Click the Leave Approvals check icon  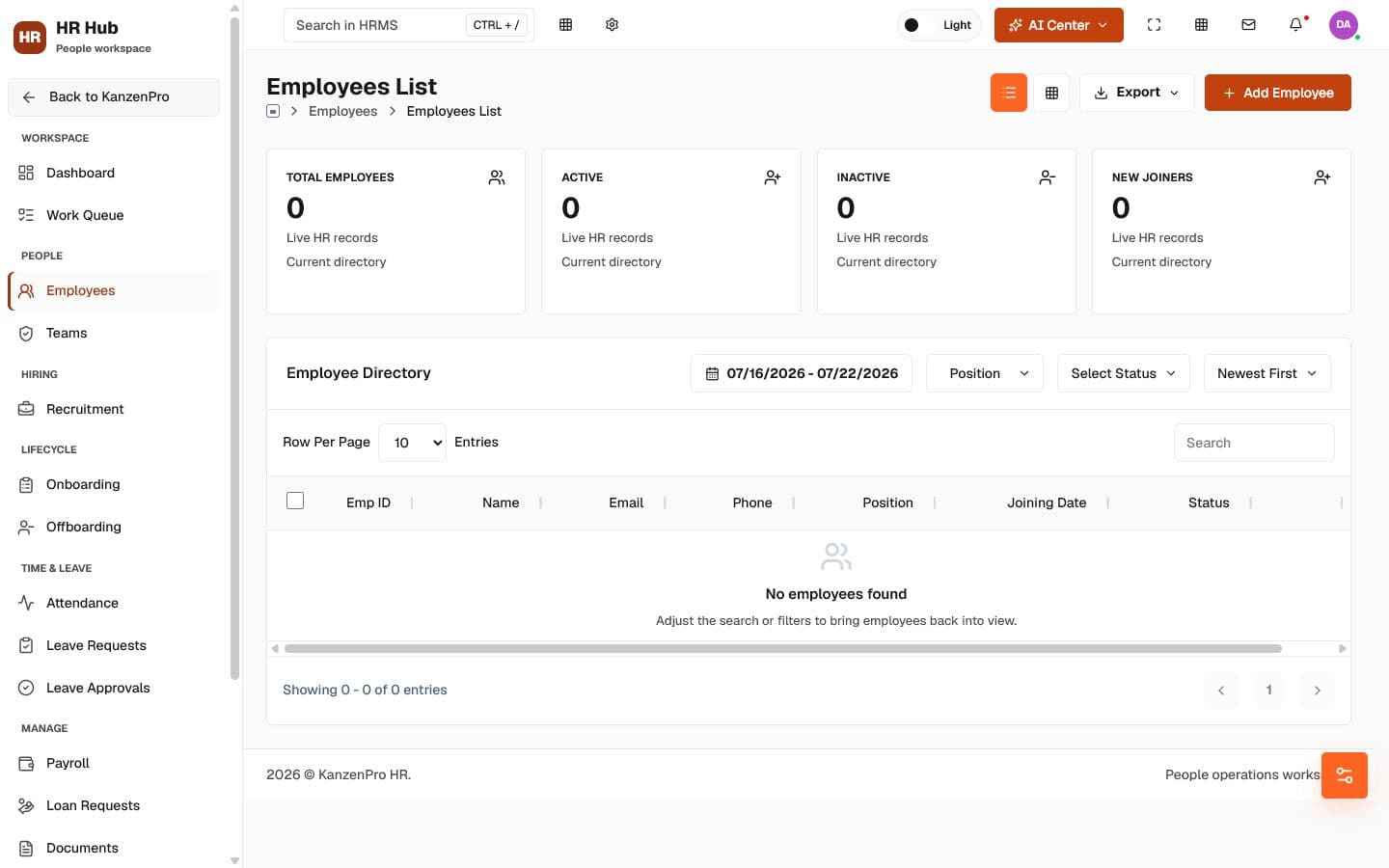26,688
